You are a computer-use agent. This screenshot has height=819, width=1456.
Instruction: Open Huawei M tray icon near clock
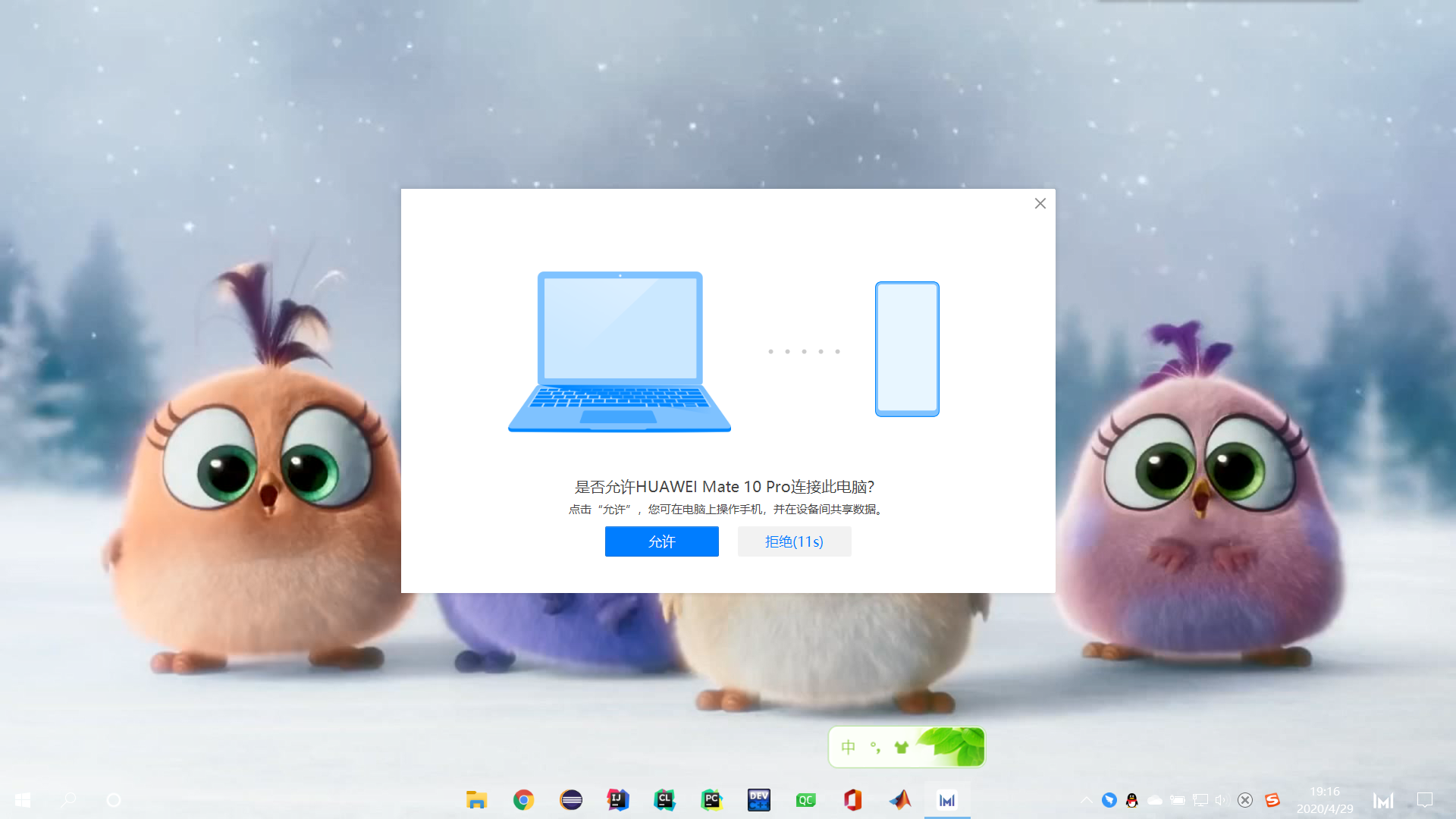(x=1383, y=800)
